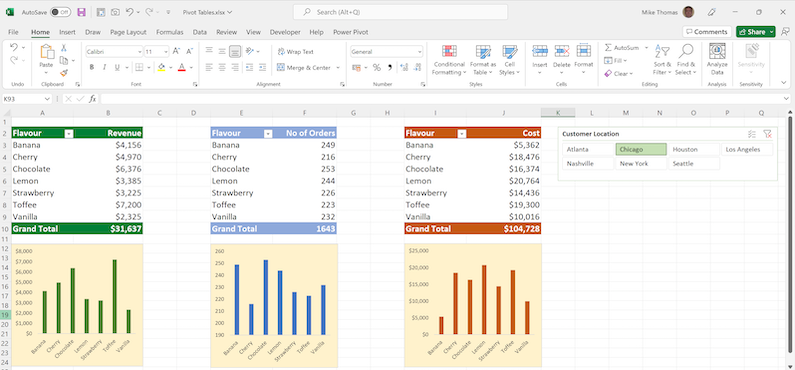Select Seattle in the slicer
Image resolution: width=795 pixels, height=370 pixels.
694,164
